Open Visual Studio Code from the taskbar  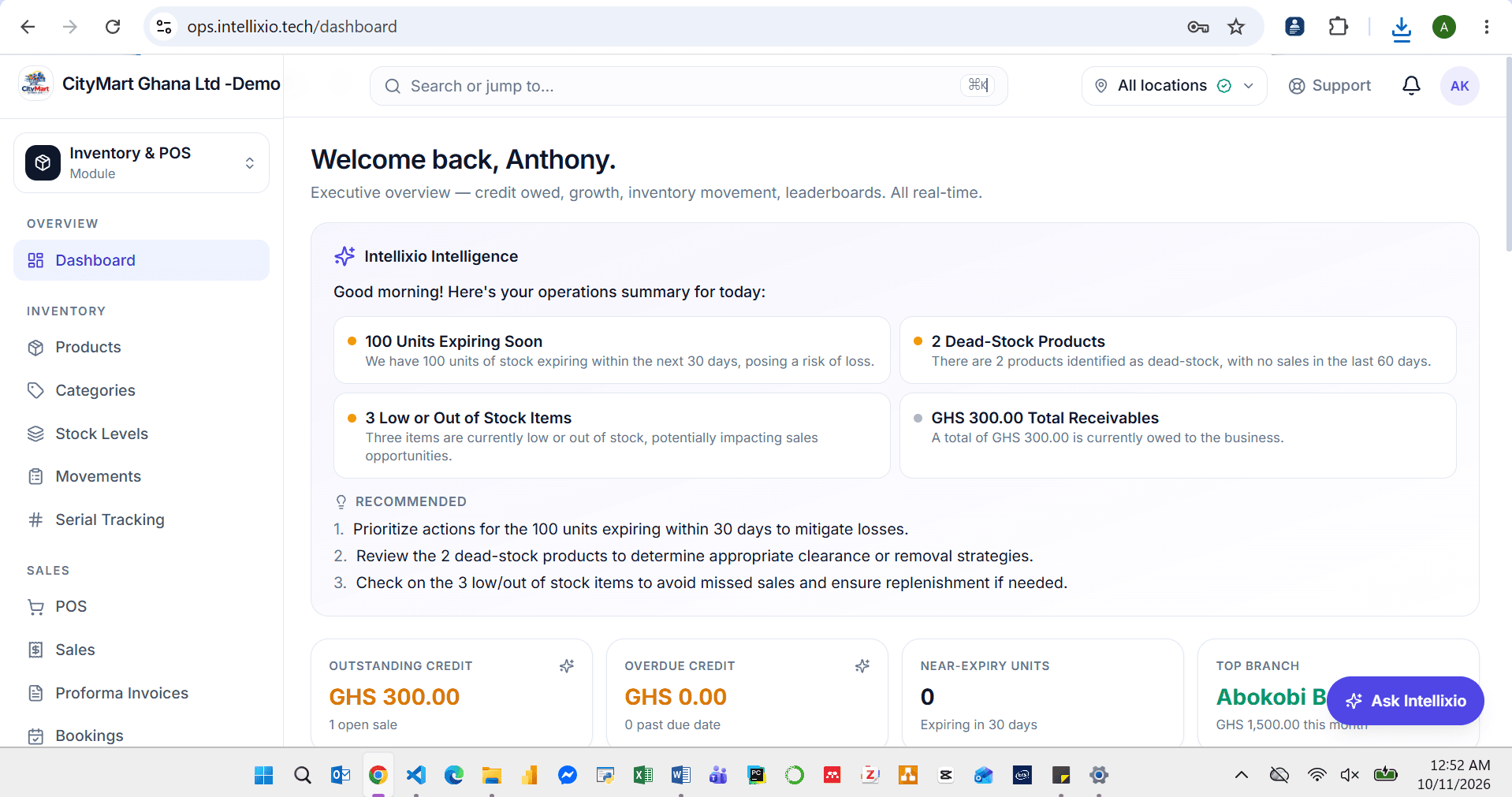pos(416,775)
